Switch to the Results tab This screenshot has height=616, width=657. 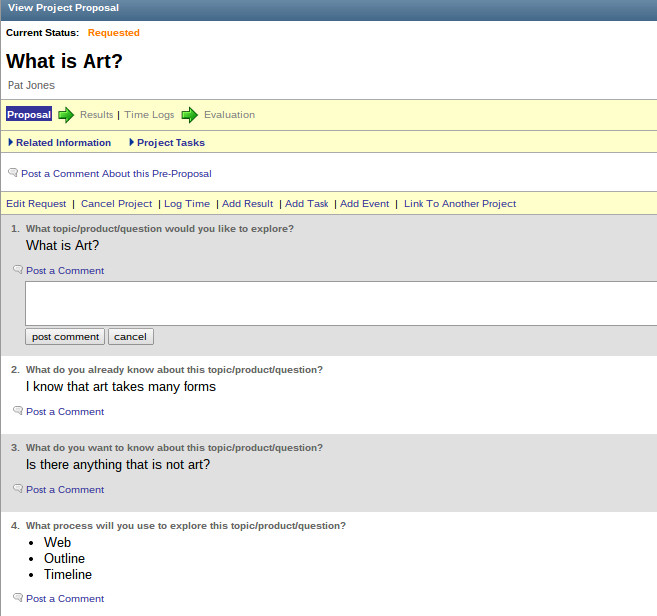click(x=96, y=115)
